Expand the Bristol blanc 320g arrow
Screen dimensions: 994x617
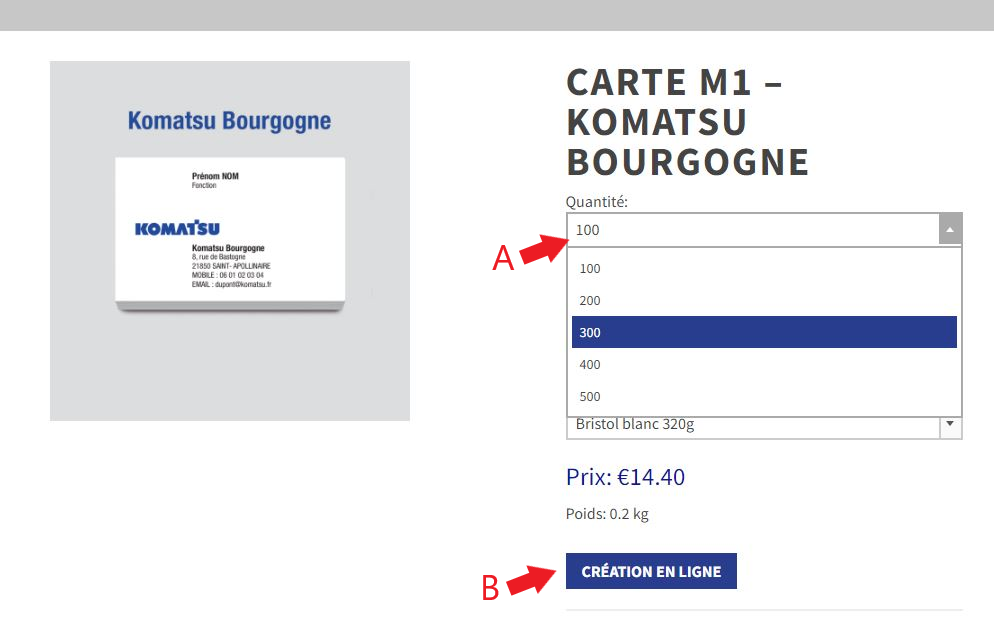pos(950,424)
